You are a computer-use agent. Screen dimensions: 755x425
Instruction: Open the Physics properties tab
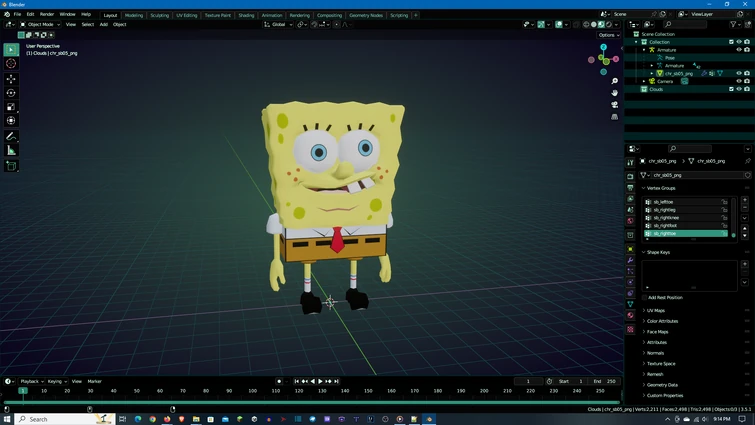click(630, 282)
